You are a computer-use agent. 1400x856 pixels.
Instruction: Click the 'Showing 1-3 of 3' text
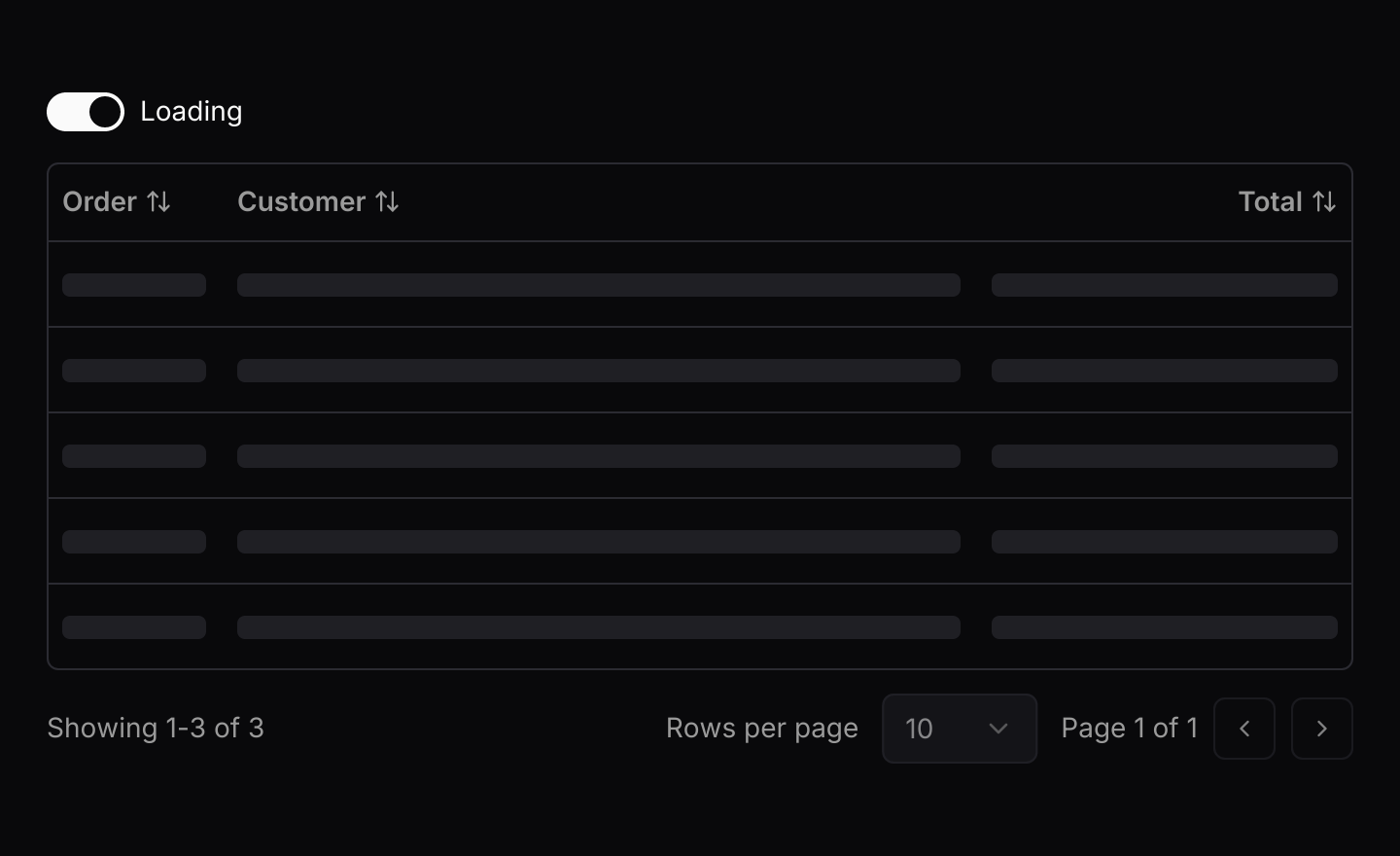(x=156, y=729)
